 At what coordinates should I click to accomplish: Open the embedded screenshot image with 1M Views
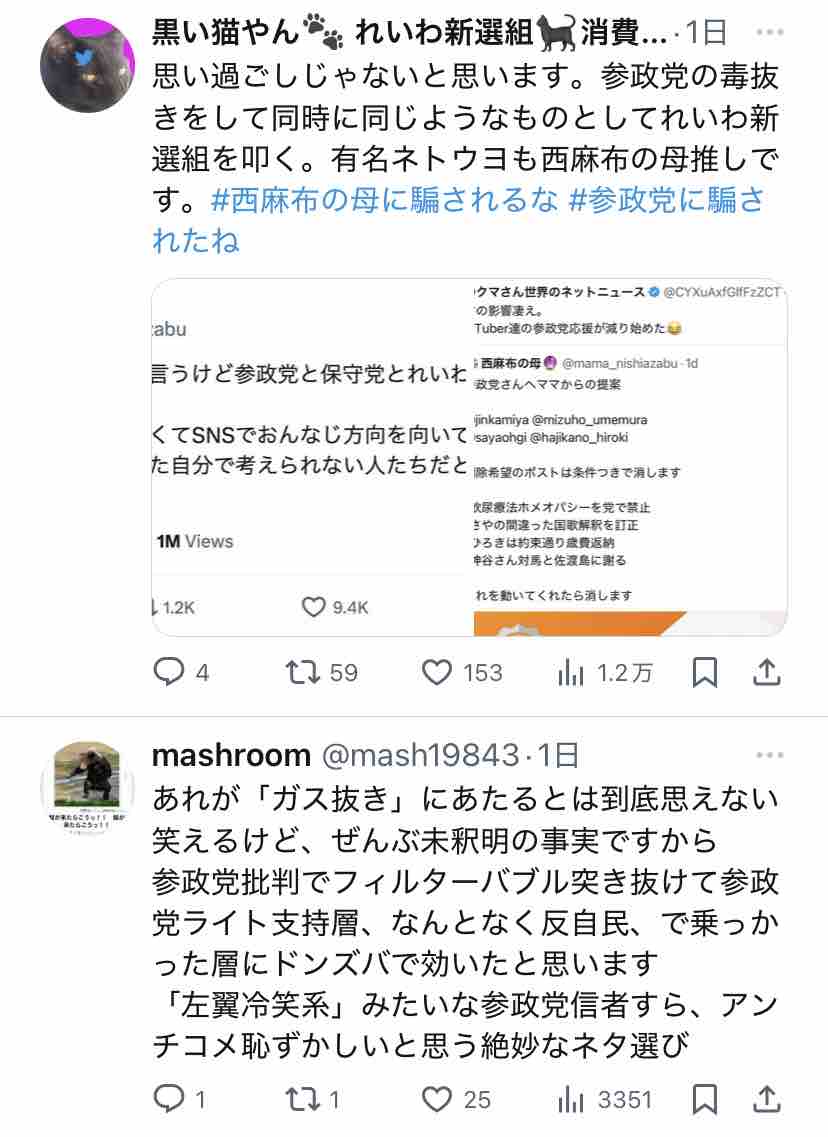point(469,457)
